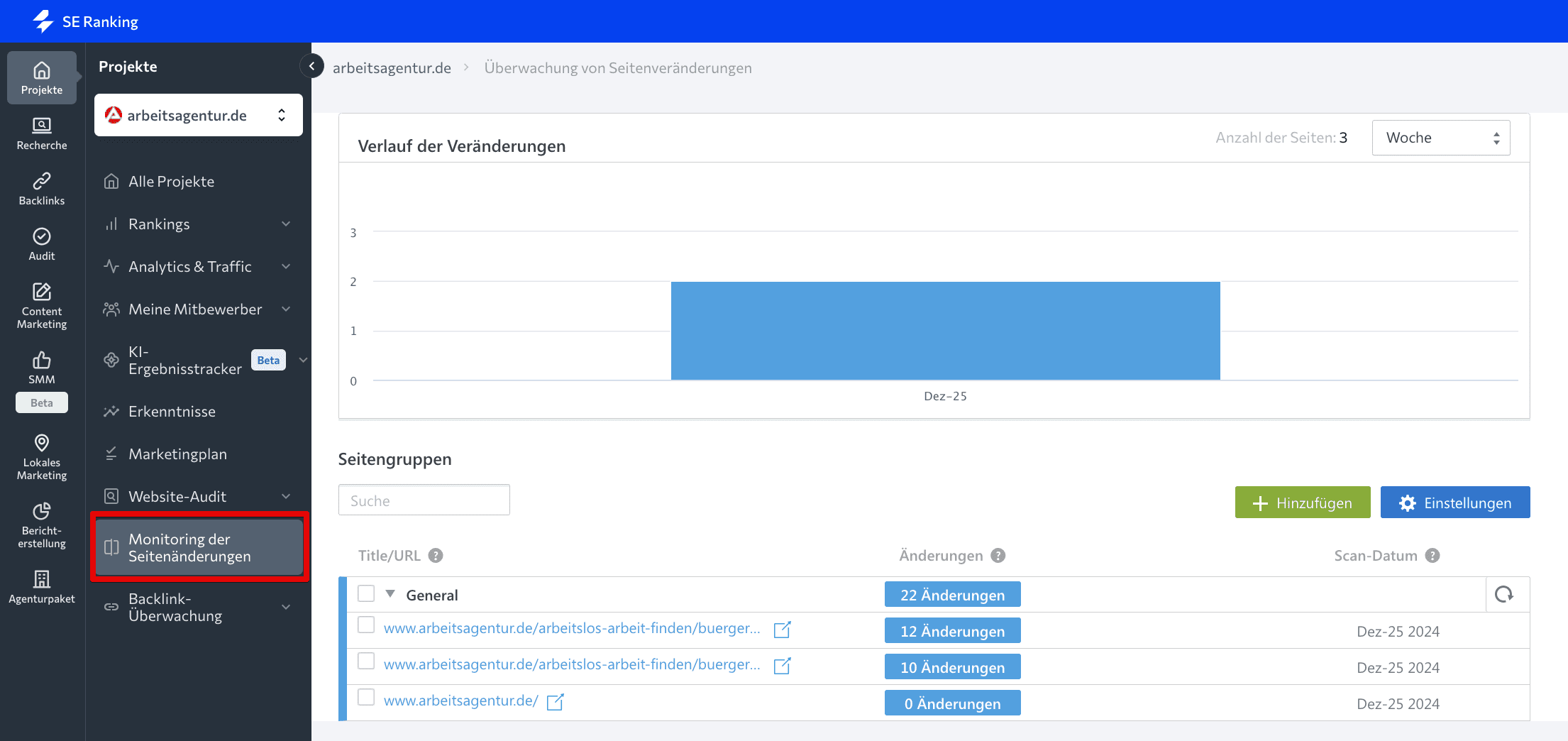
Task: Expand Backlink-Überwachung submenu
Action: click(286, 608)
